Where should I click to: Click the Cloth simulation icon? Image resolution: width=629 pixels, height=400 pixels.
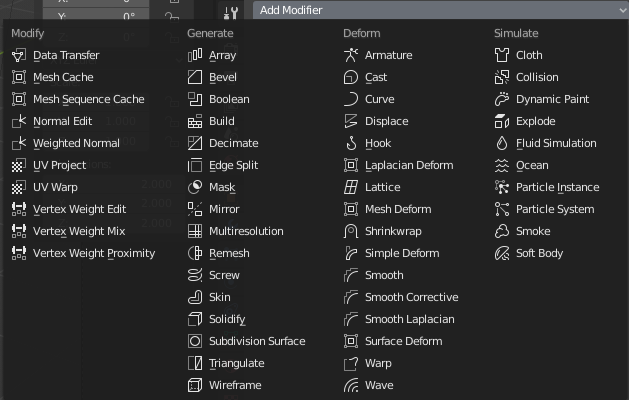[x=502, y=55]
